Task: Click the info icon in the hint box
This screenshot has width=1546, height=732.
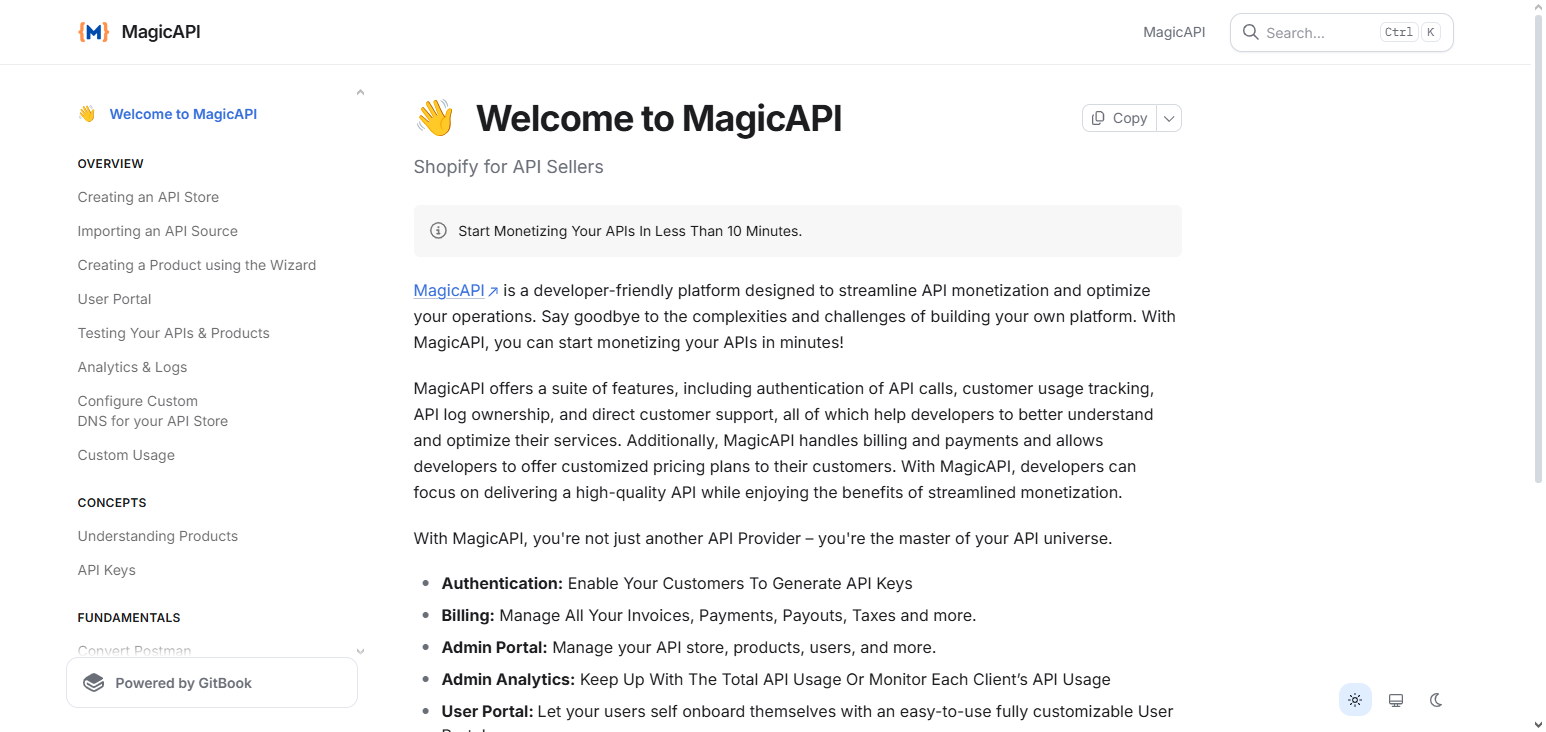Action: click(x=438, y=231)
